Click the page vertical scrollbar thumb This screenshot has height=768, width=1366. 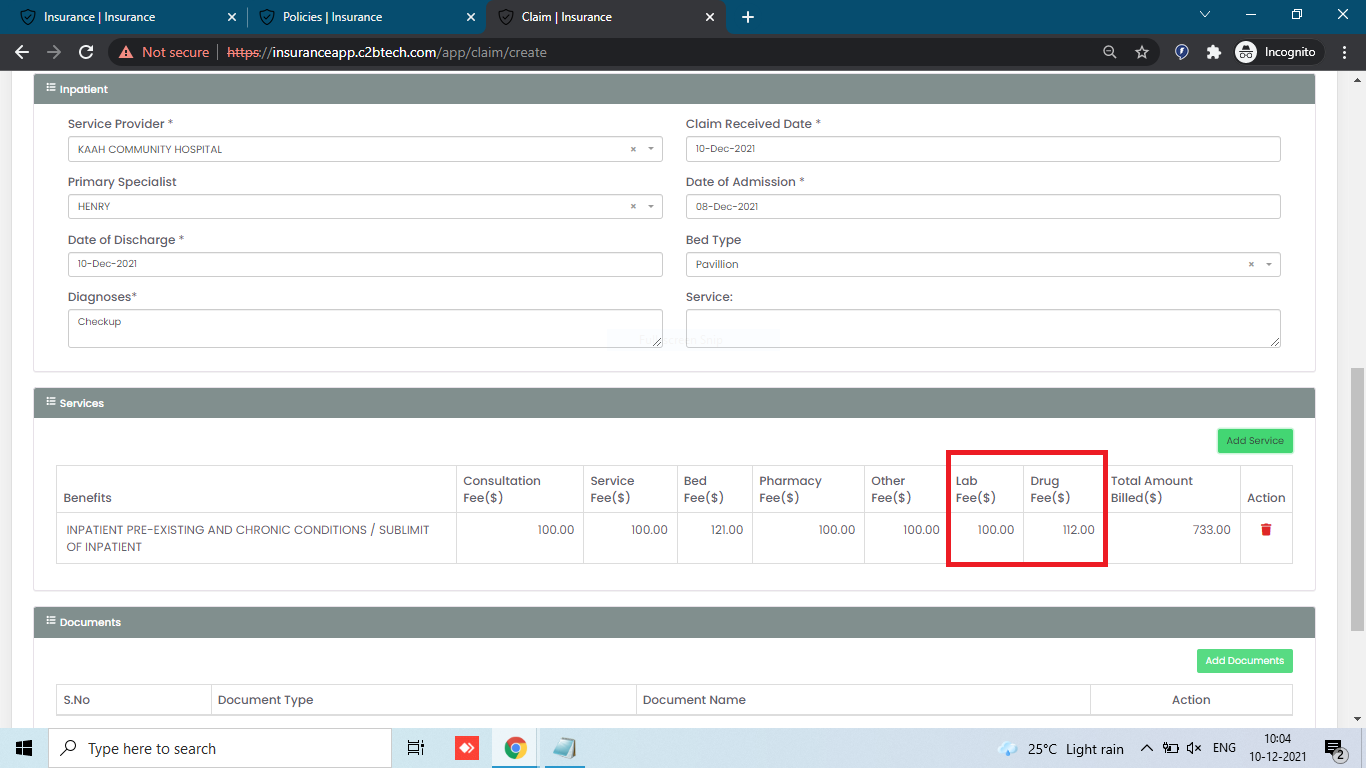1357,498
